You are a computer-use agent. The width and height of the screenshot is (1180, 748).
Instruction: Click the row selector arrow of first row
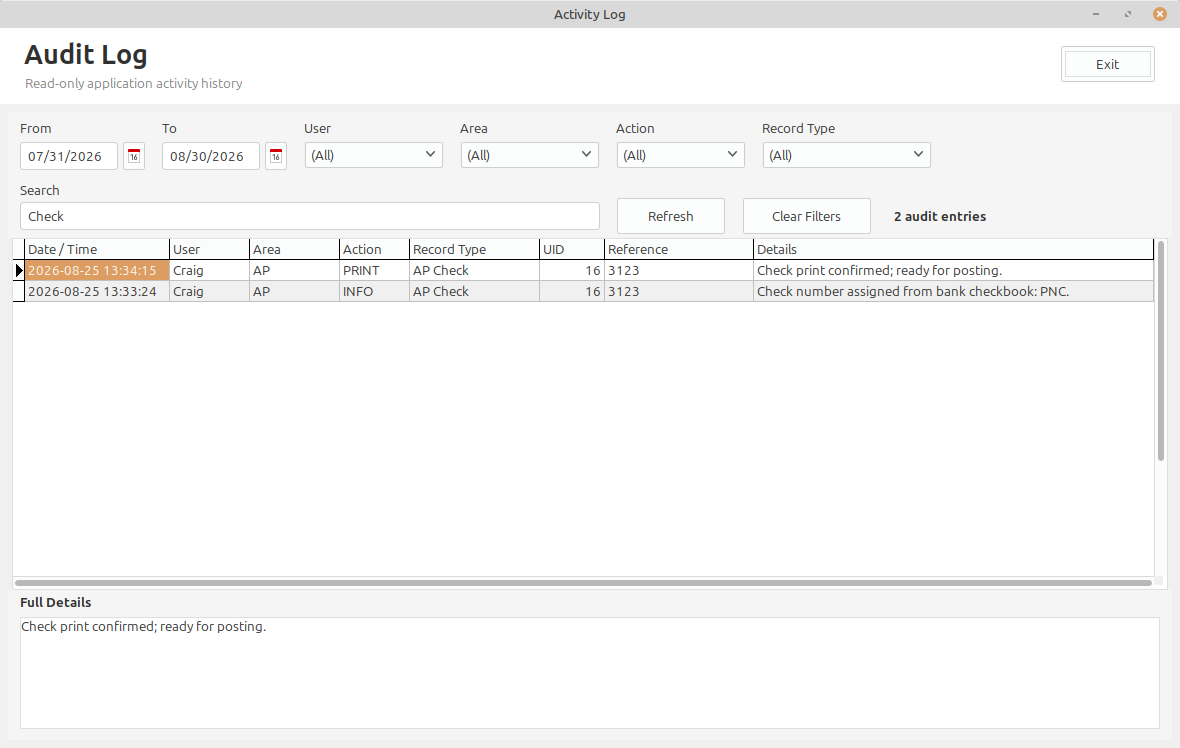19,270
